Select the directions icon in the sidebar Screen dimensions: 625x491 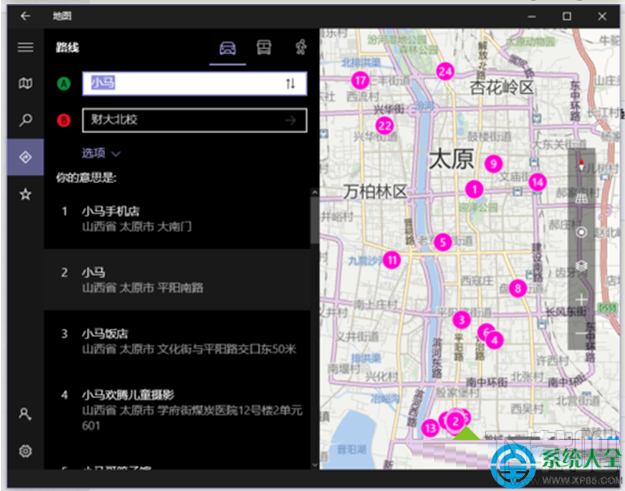point(26,157)
